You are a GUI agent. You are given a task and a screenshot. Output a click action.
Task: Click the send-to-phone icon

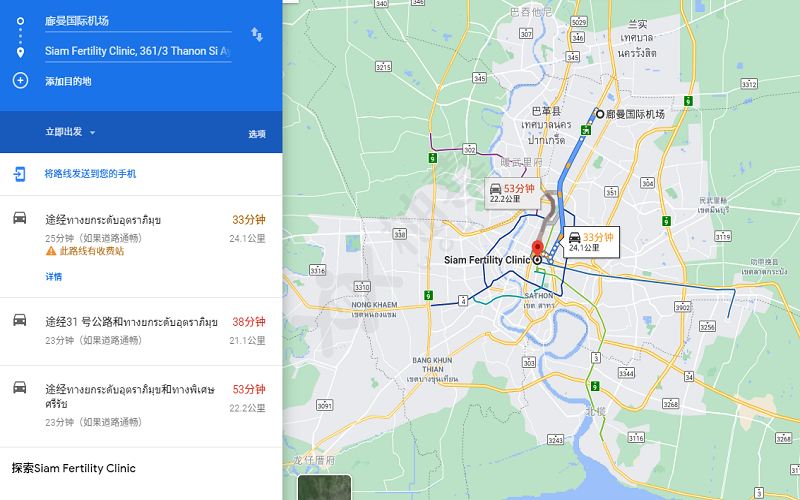pos(19,174)
